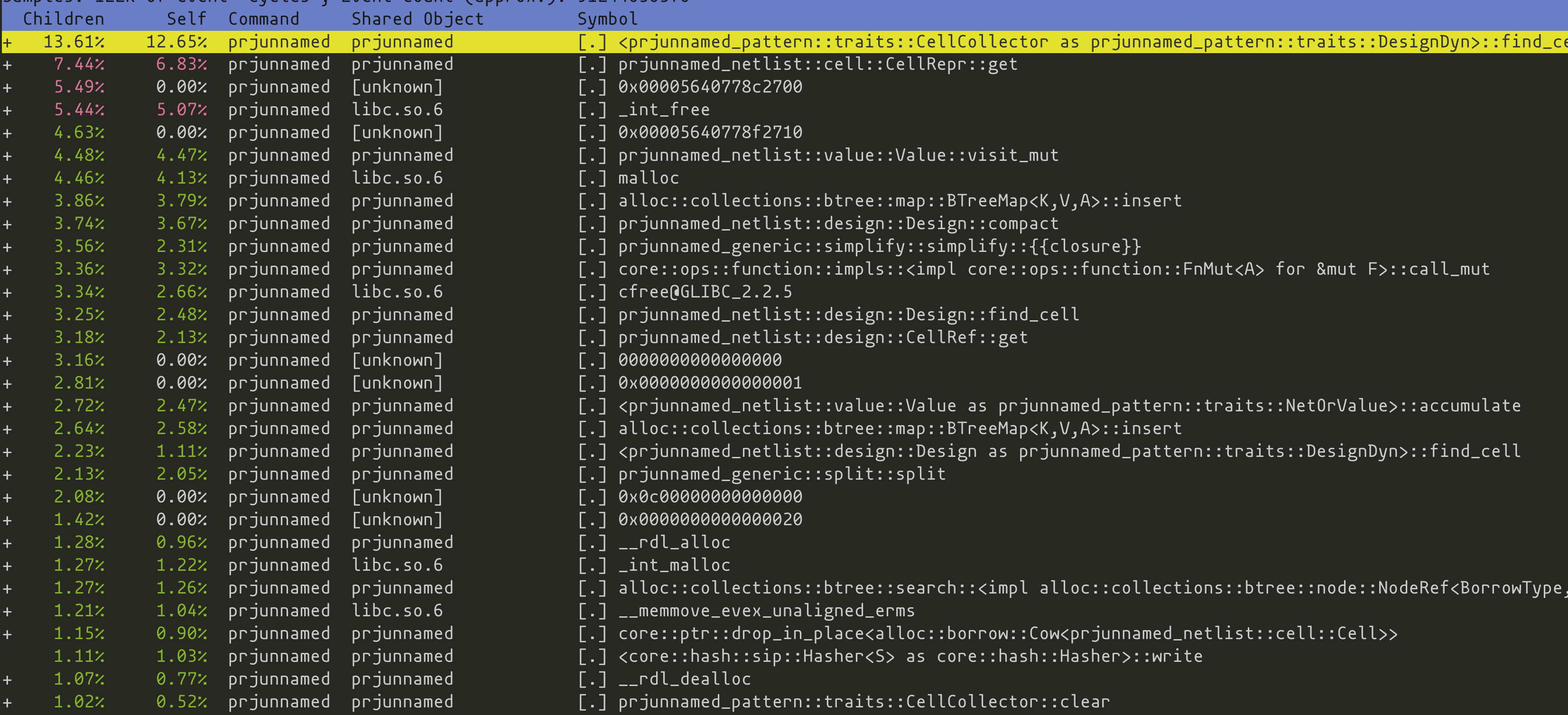Select the cfree@GLIBC_2.2.5 symbol
1568x715 pixels.
click(705, 292)
